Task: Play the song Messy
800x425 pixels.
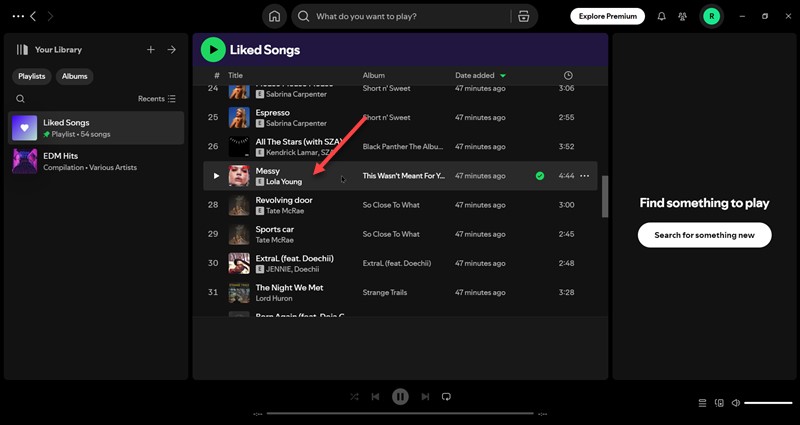Action: pos(216,176)
